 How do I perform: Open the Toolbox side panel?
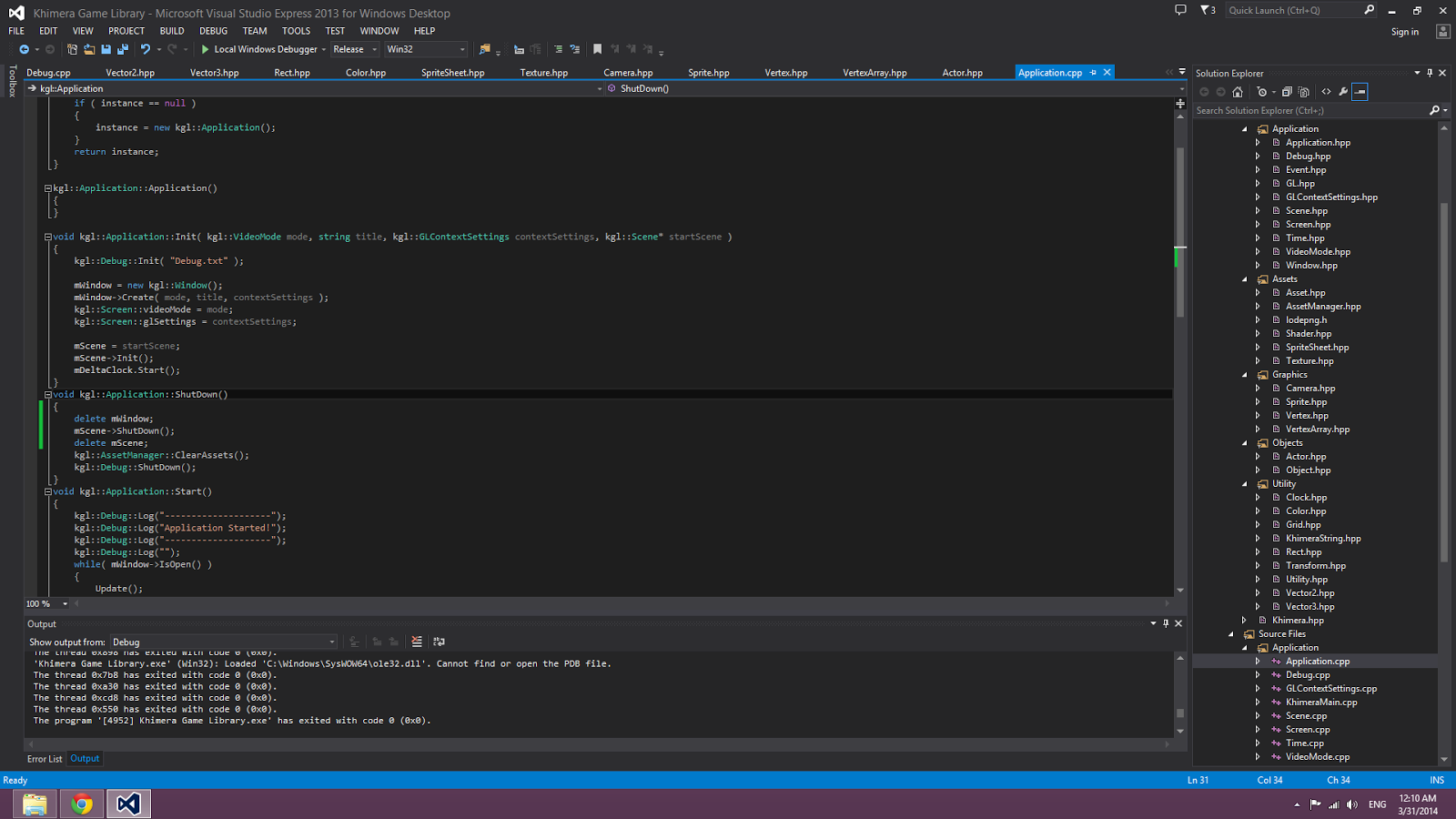[x=12, y=81]
